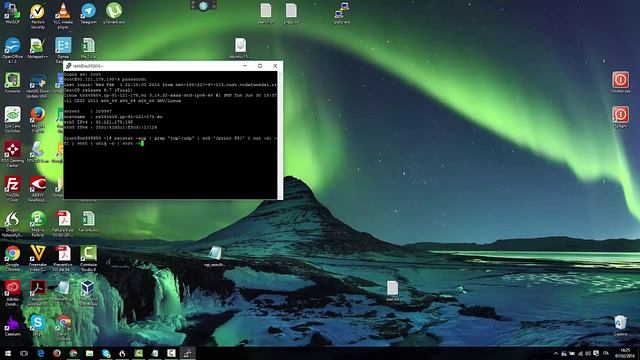Switch to PuTTY in the taskbar
This screenshot has height=360, width=640.
(x=187, y=353)
